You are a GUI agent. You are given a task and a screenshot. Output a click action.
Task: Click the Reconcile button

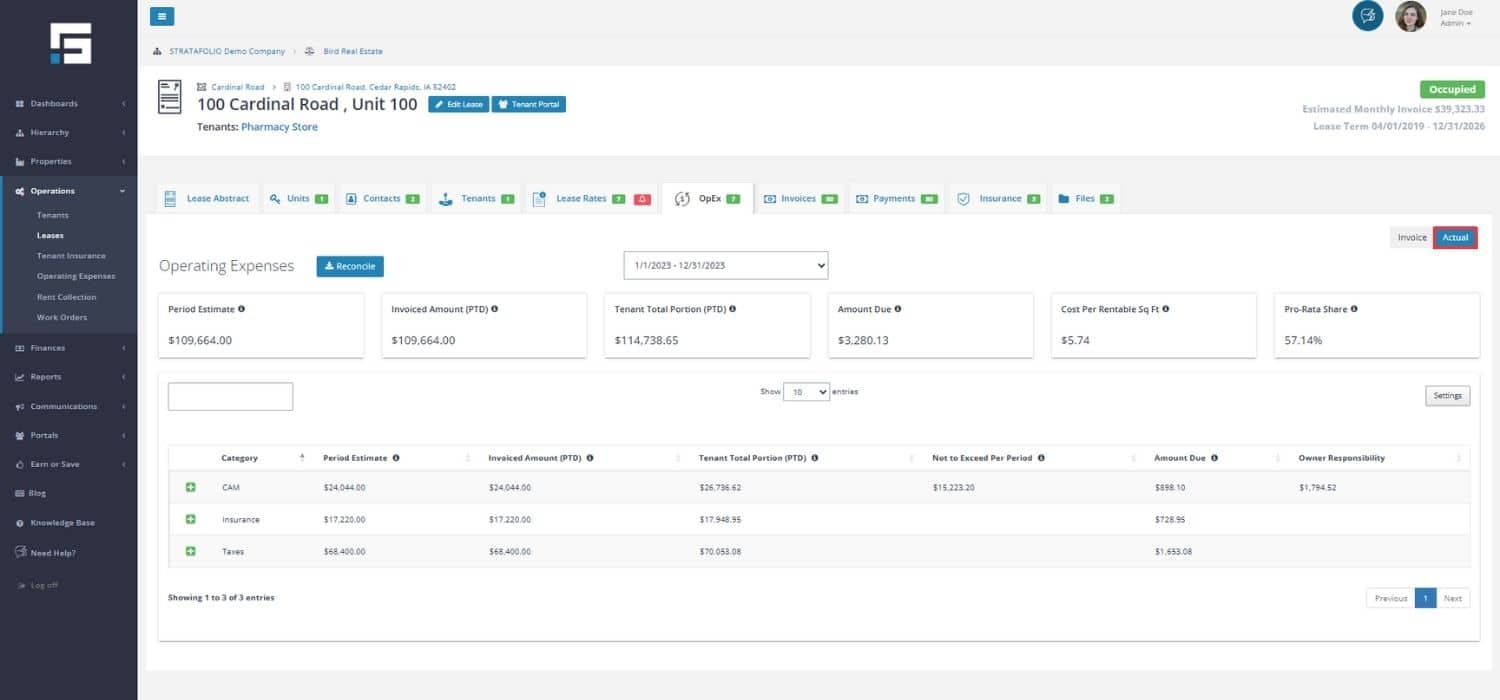coord(350,266)
